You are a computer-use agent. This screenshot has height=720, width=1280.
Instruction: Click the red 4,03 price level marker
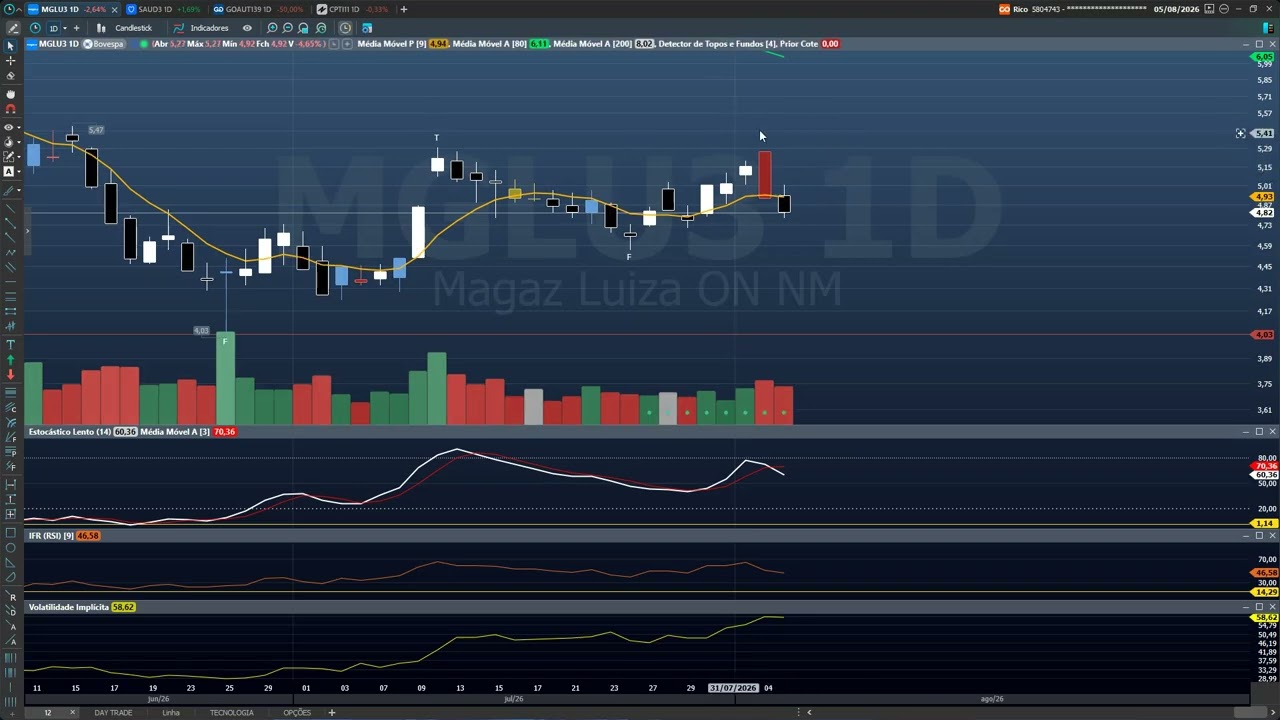click(1264, 335)
